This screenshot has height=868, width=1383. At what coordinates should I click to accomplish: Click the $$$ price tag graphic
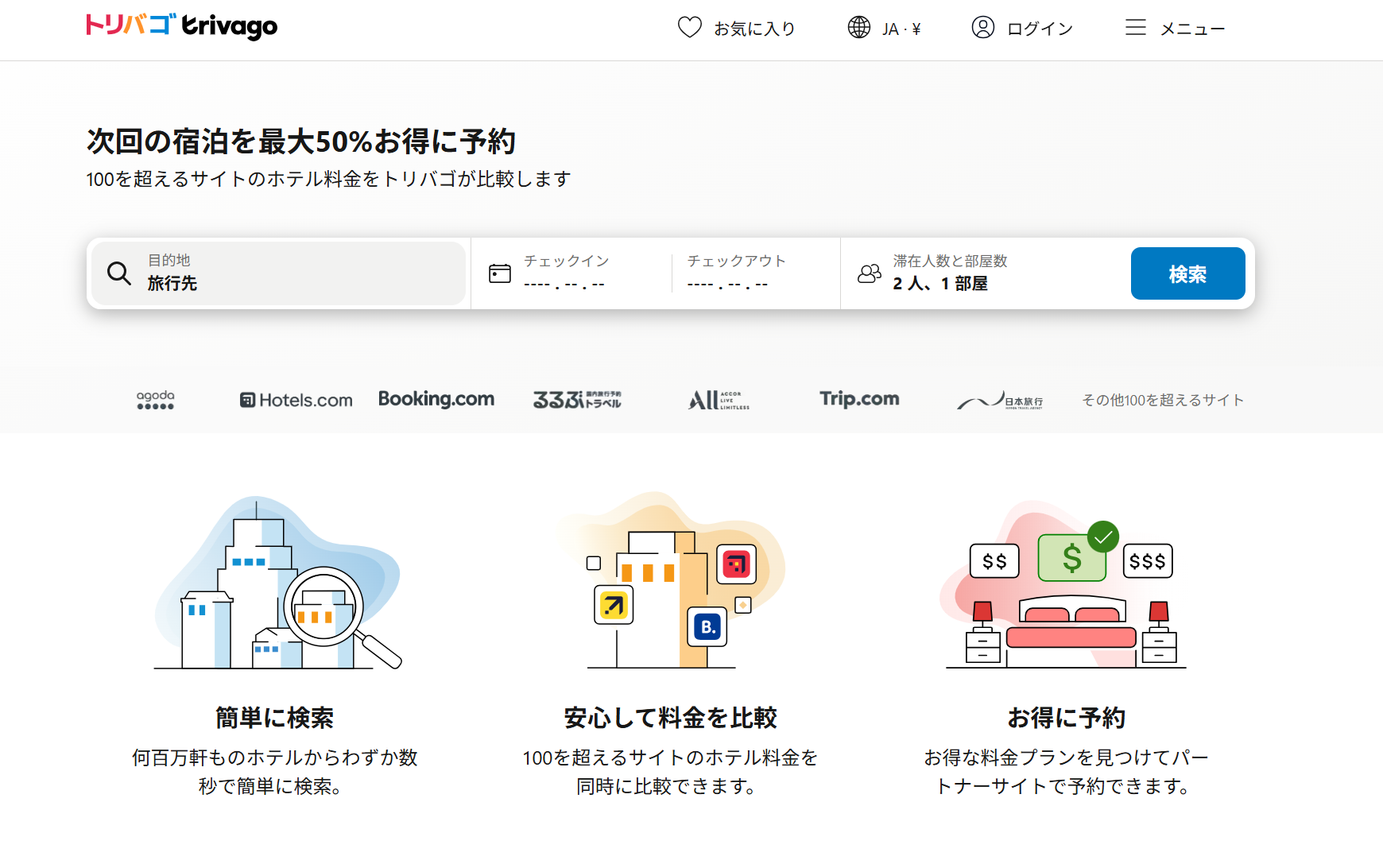click(1147, 561)
